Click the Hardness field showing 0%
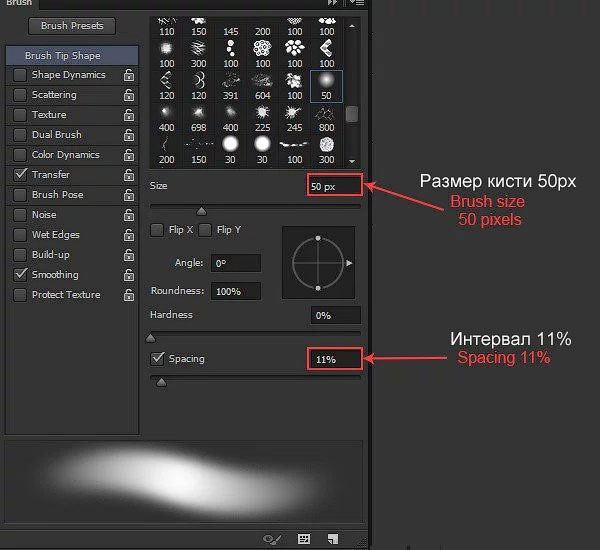Image resolution: width=600 pixels, height=550 pixels. [x=336, y=315]
